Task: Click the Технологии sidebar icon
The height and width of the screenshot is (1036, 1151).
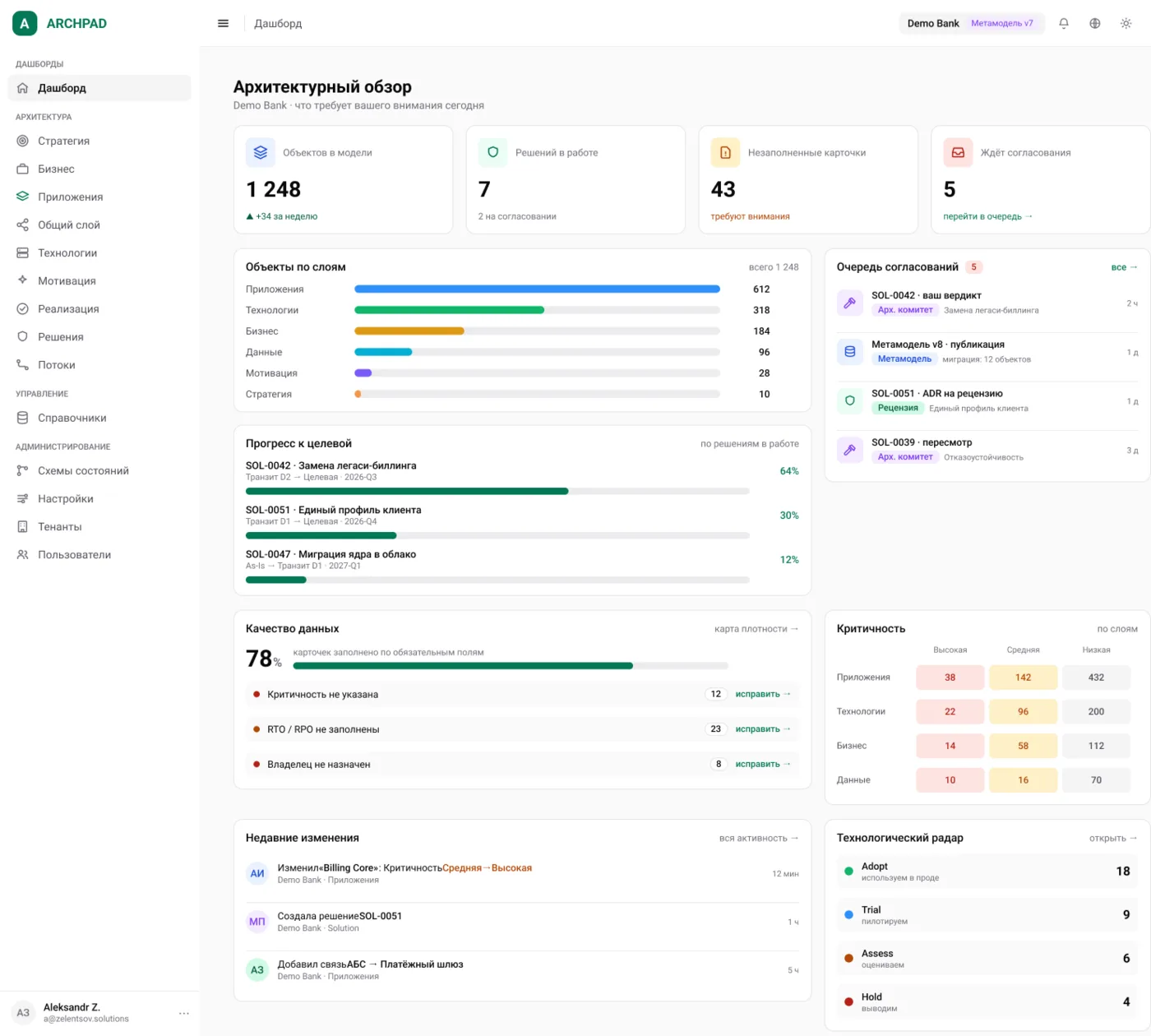Action: click(23, 253)
